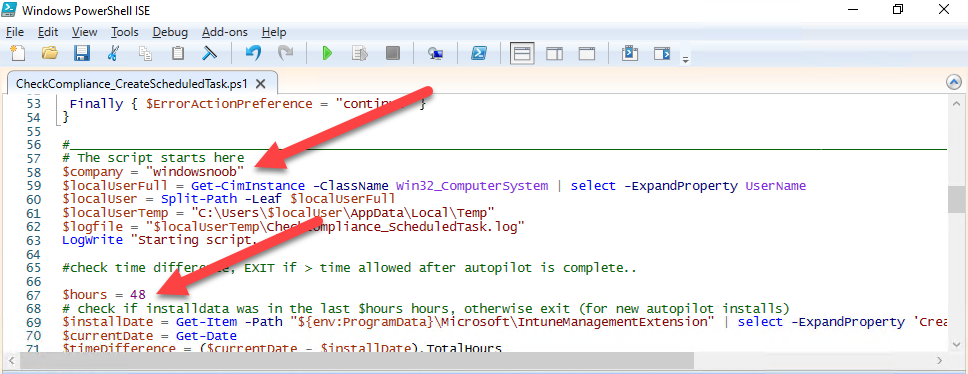Show the script pane on top
The height and width of the screenshot is (374, 968).
click(x=522, y=54)
